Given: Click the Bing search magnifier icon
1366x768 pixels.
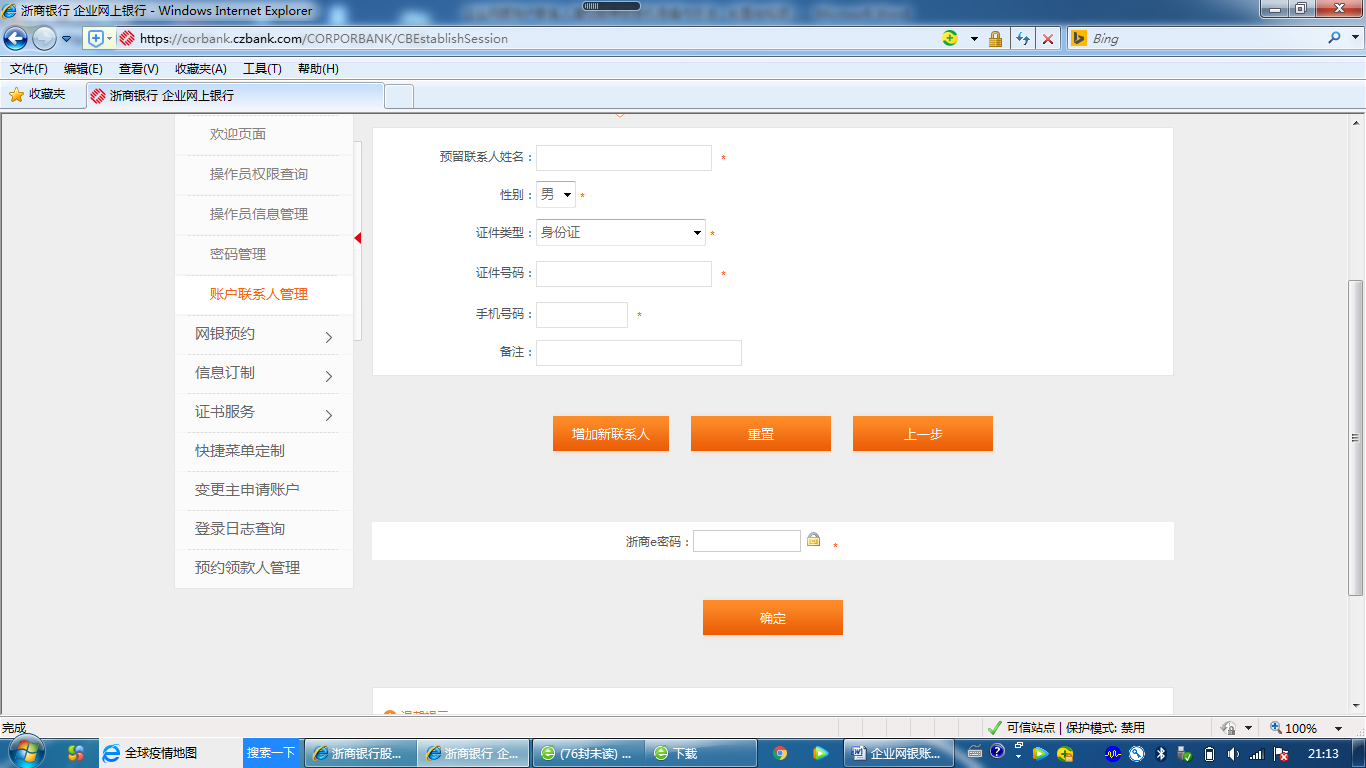Looking at the screenshot, I should point(1334,38).
